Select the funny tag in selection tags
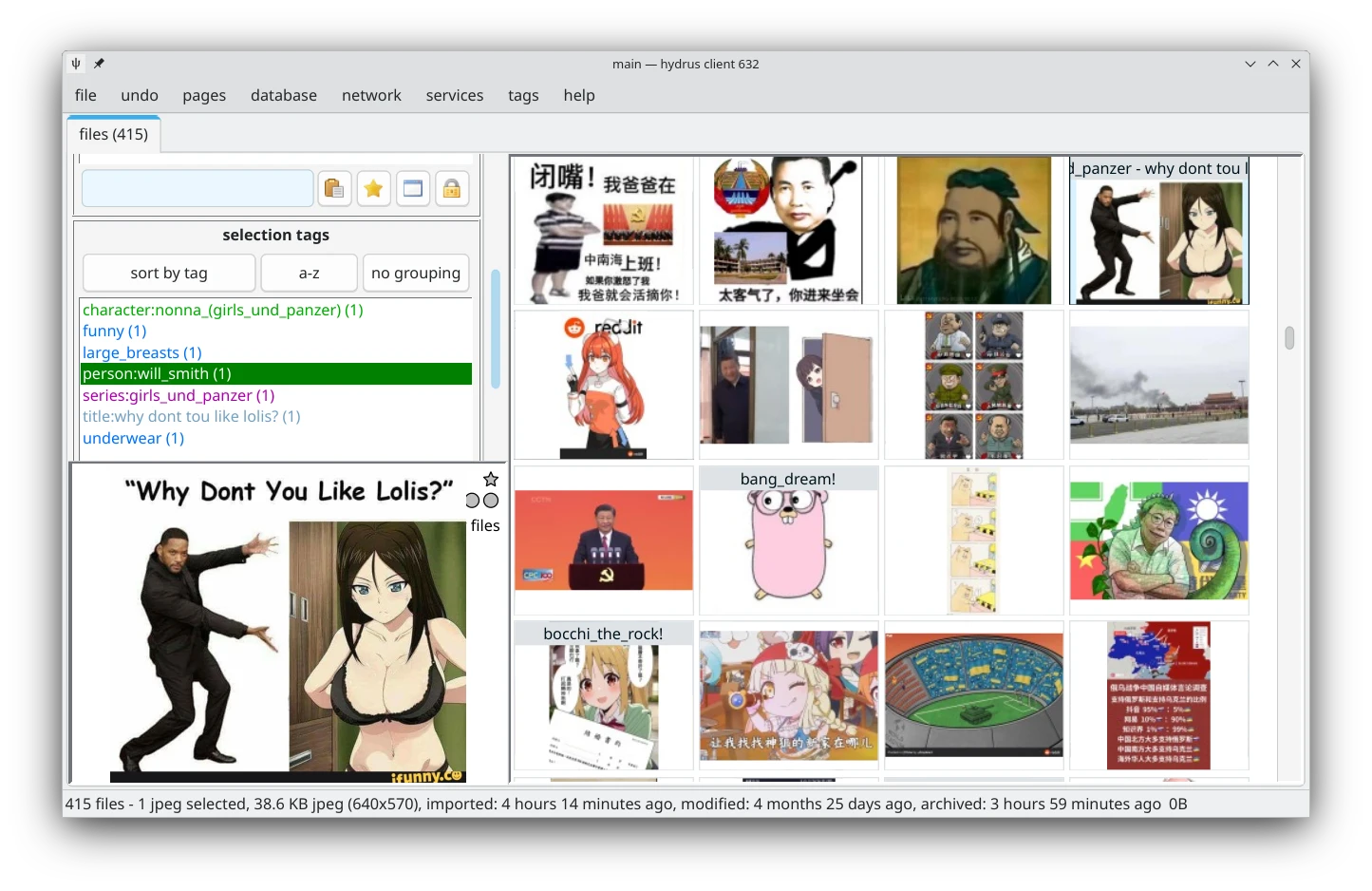Image resolution: width=1372 pixels, height=891 pixels. click(x=114, y=331)
